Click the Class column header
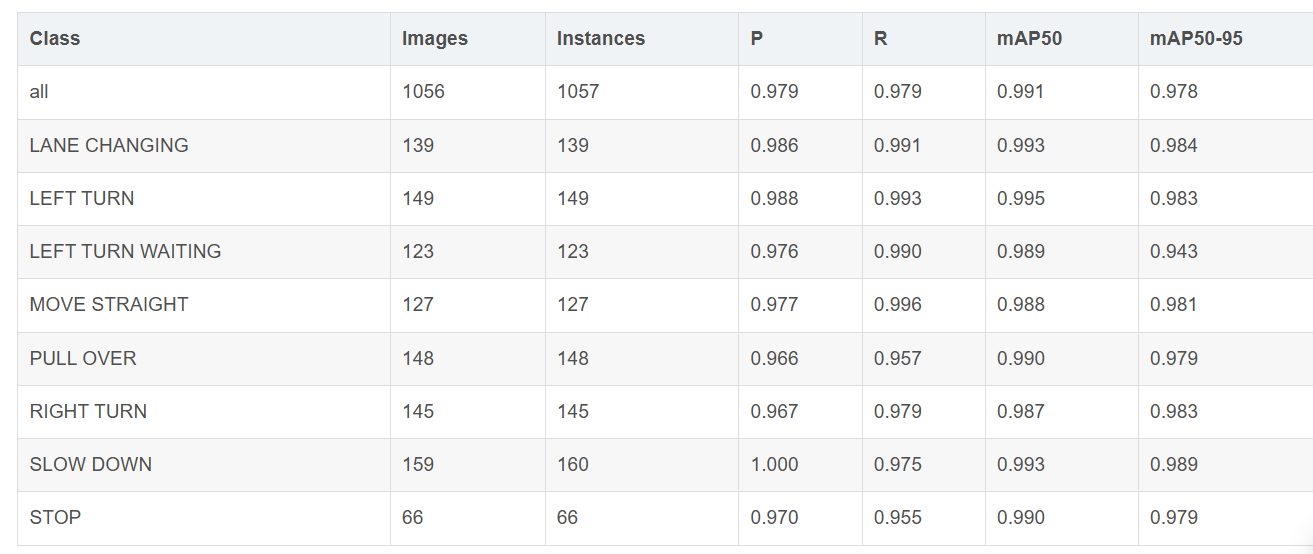This screenshot has height=554, width=1313. tap(55, 39)
